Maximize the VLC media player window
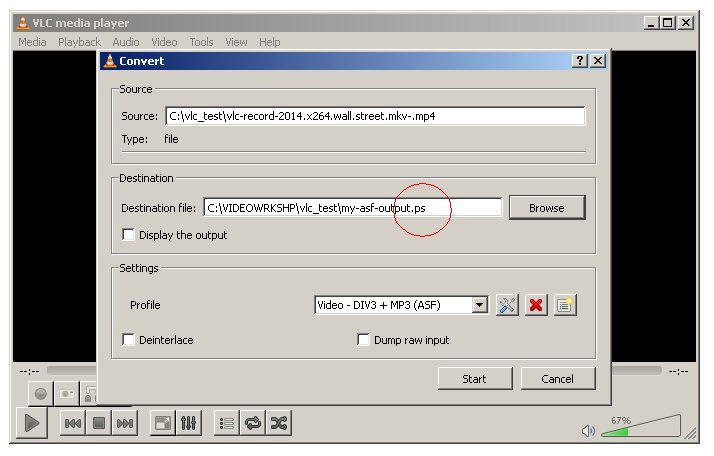Screen dimensions: 714x456 pyautogui.click(x=668, y=23)
